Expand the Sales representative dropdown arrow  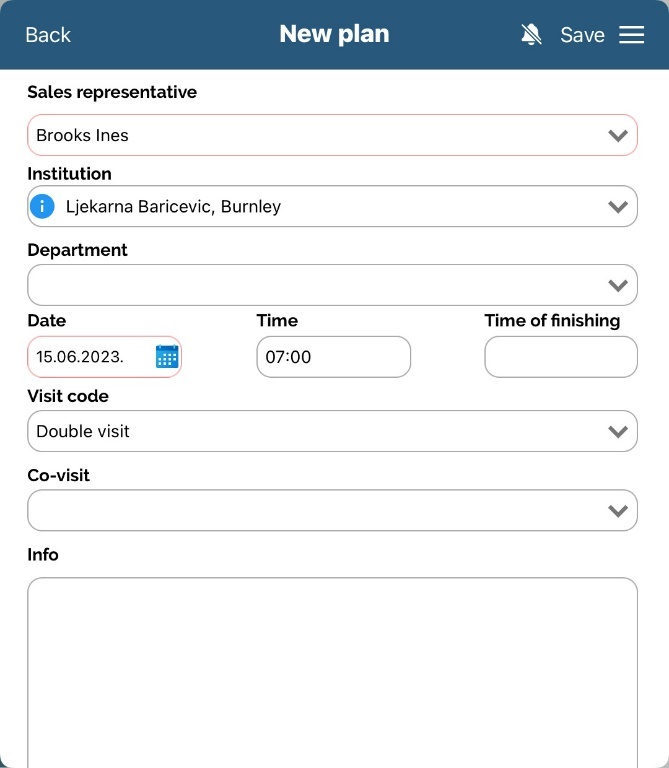[618, 136]
